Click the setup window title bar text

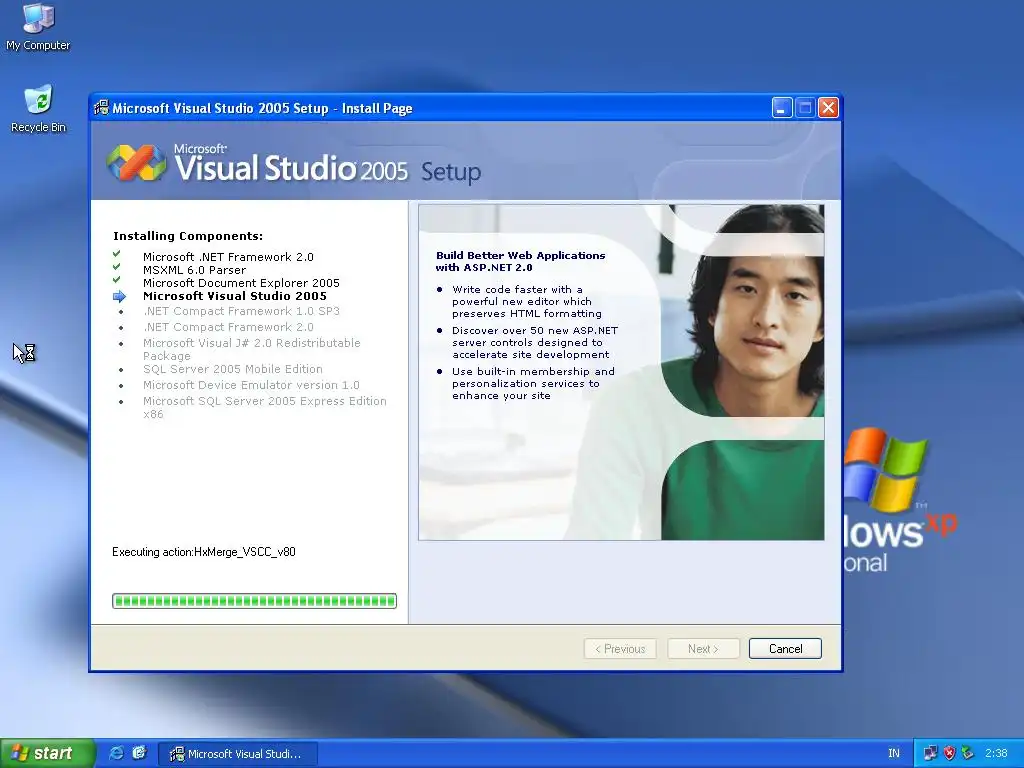point(262,108)
